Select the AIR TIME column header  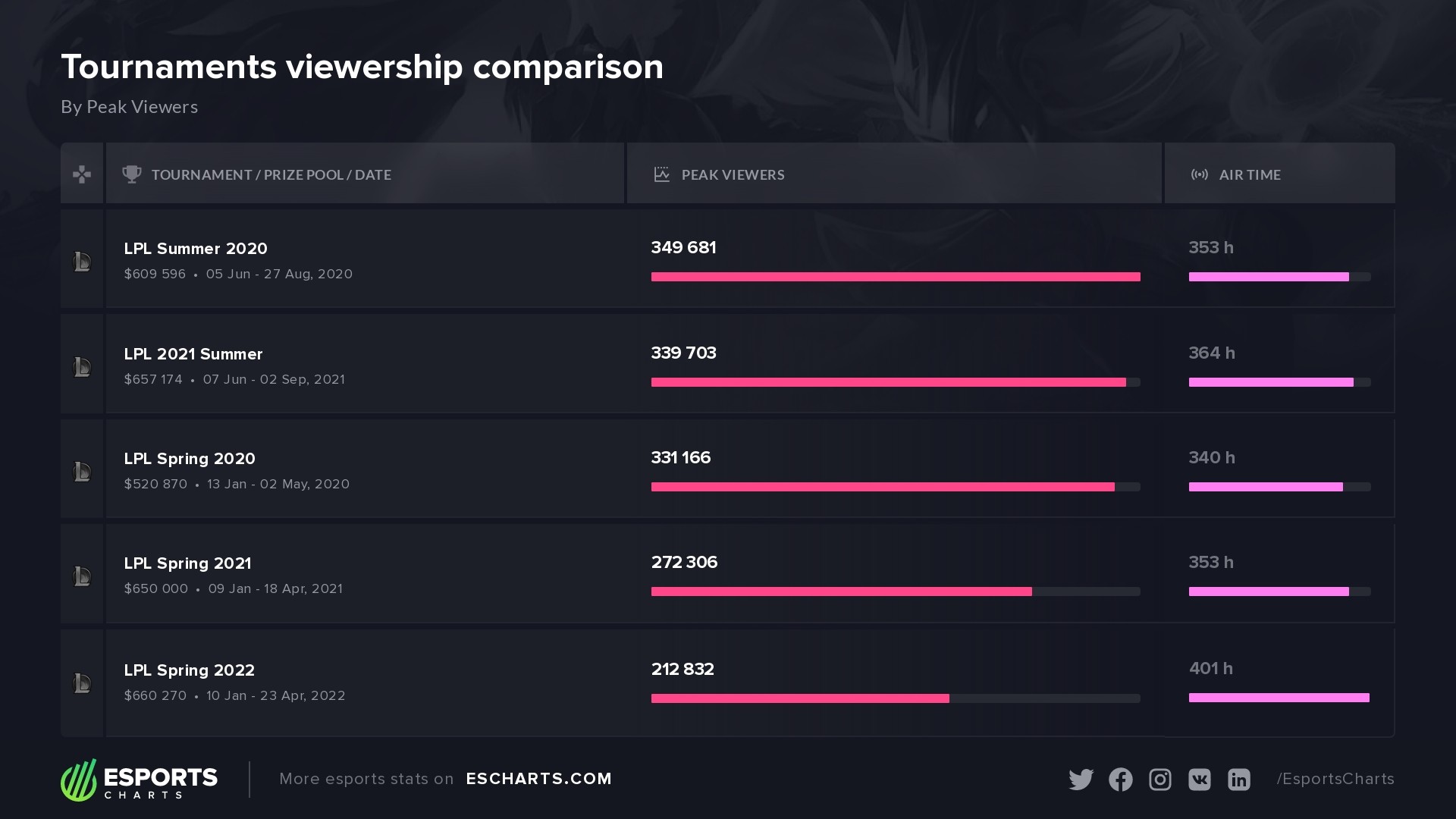click(x=1250, y=174)
